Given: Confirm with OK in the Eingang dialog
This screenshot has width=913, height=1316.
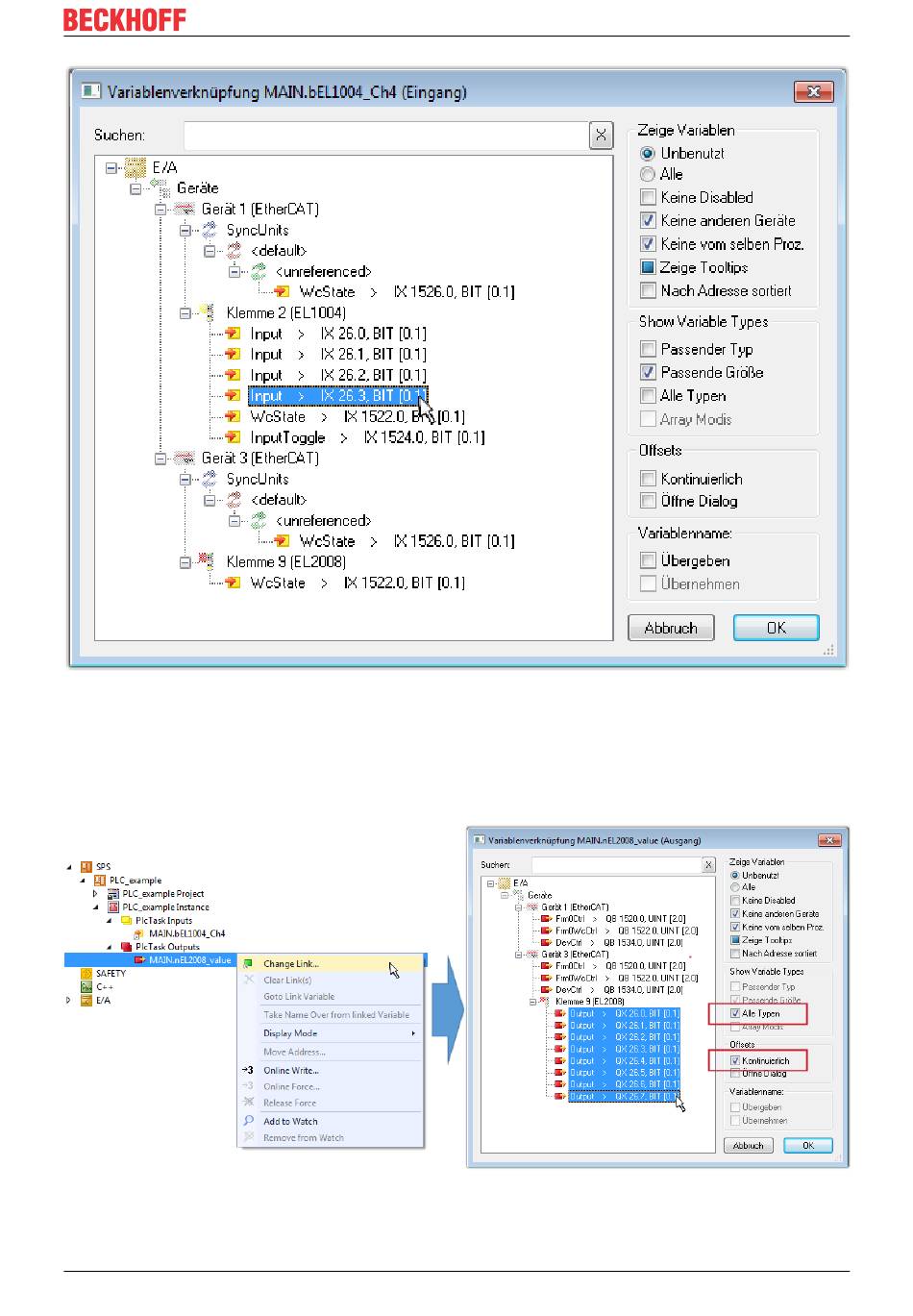Looking at the screenshot, I should coord(777,628).
